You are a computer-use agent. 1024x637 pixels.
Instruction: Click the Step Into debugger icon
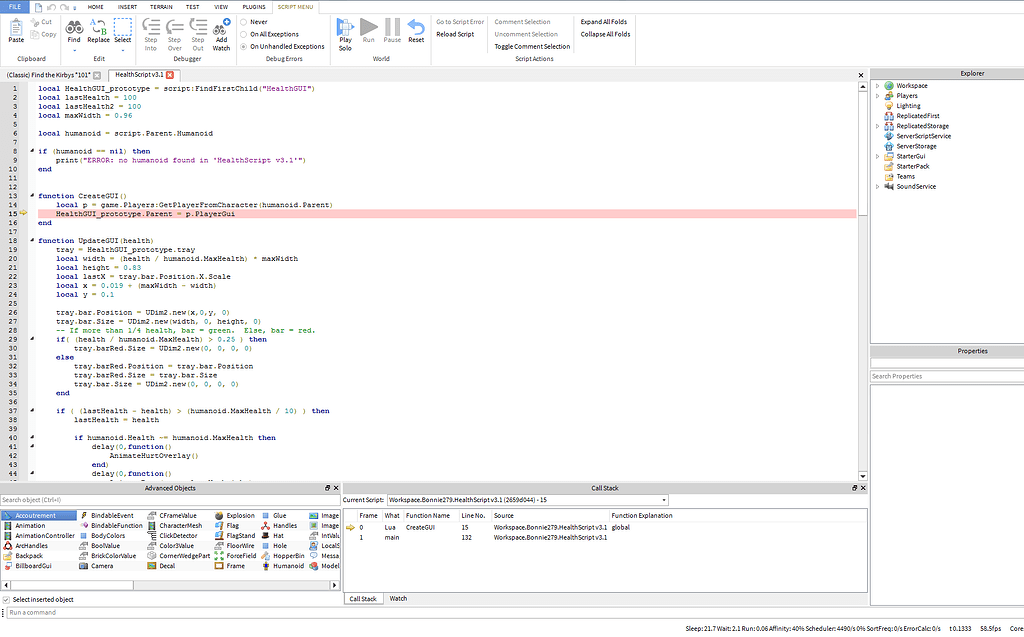pyautogui.click(x=151, y=27)
